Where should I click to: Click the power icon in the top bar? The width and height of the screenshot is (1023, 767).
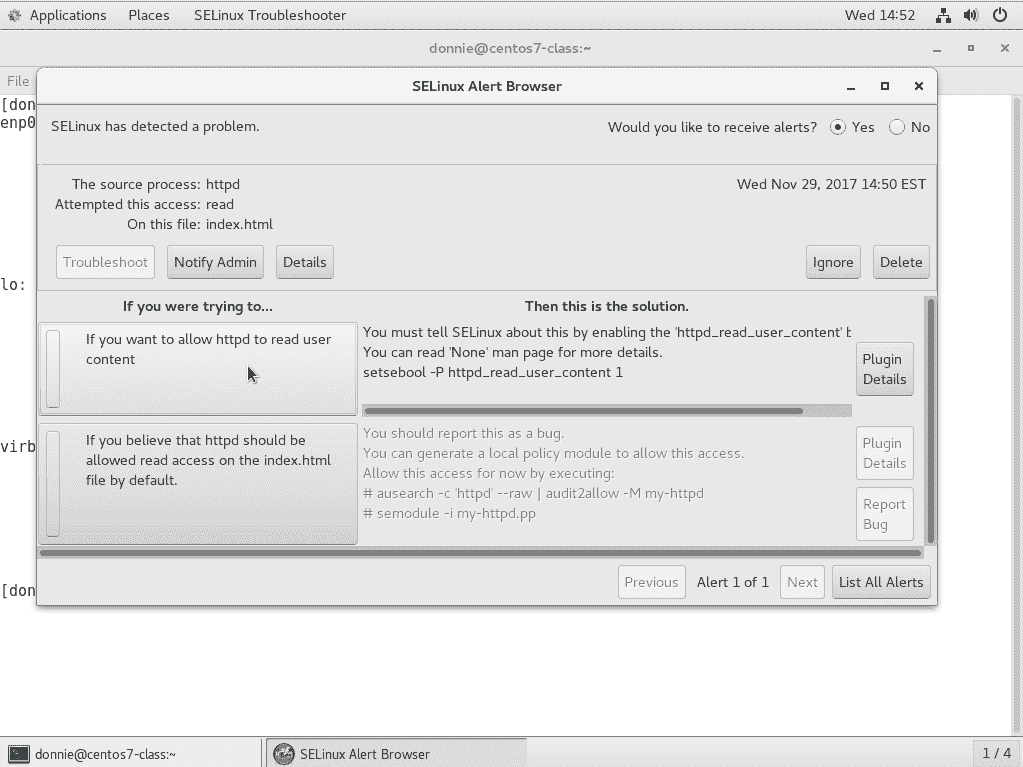point(1000,15)
